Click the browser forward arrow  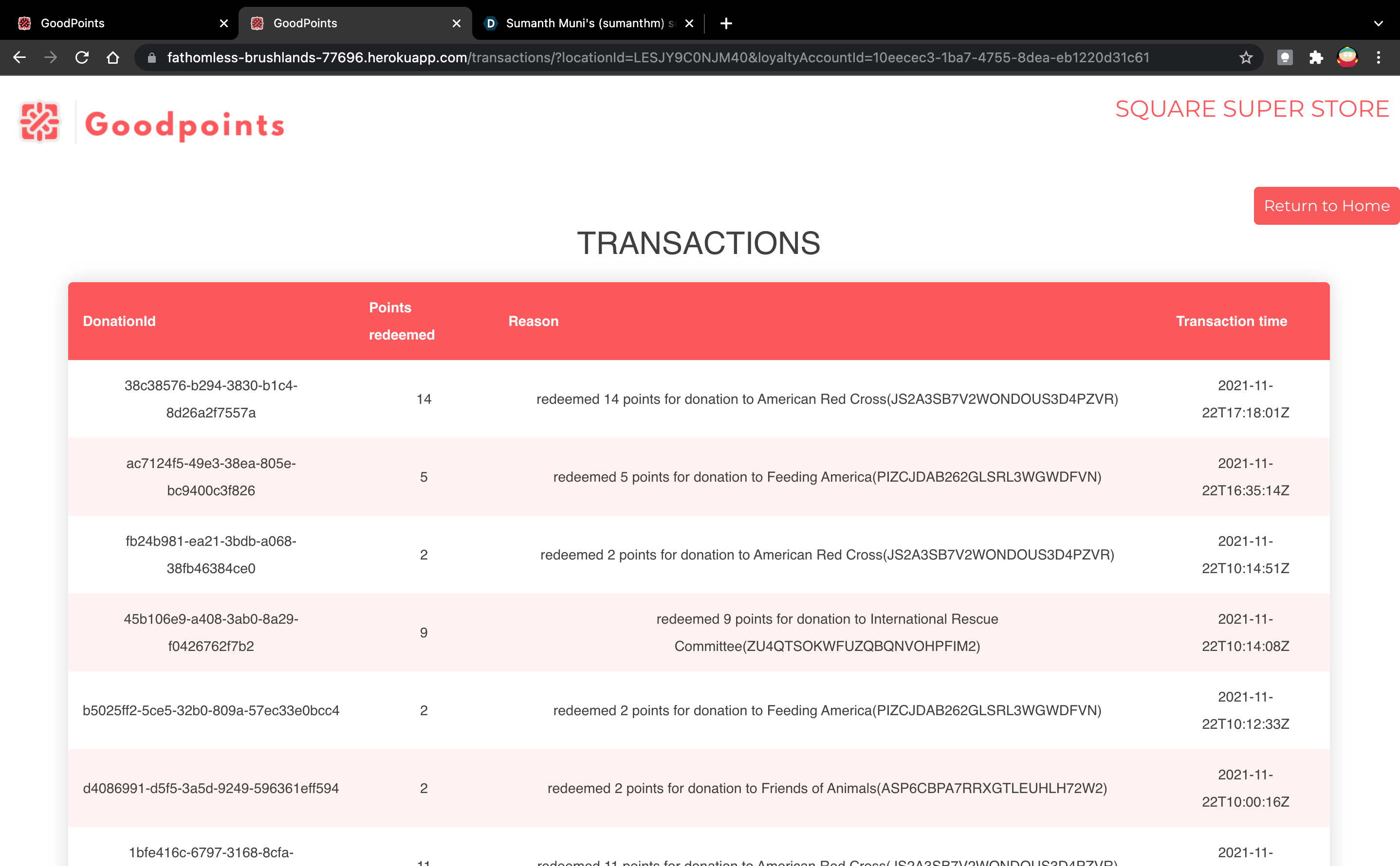pyautogui.click(x=51, y=57)
